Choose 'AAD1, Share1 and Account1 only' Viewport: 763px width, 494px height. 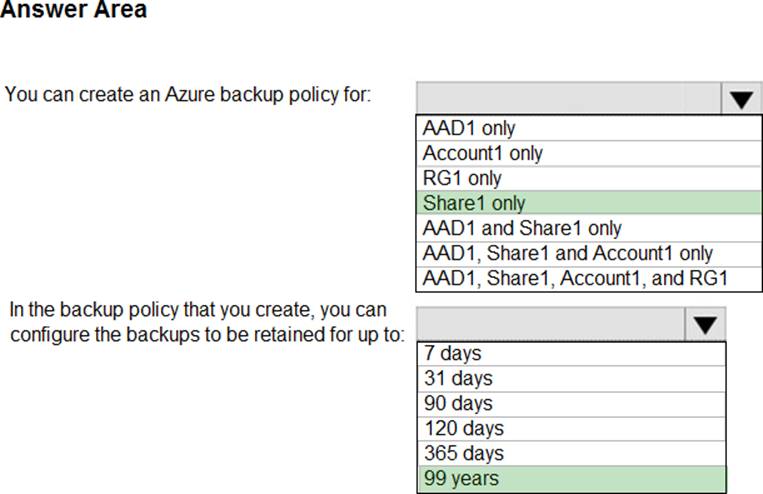click(567, 253)
